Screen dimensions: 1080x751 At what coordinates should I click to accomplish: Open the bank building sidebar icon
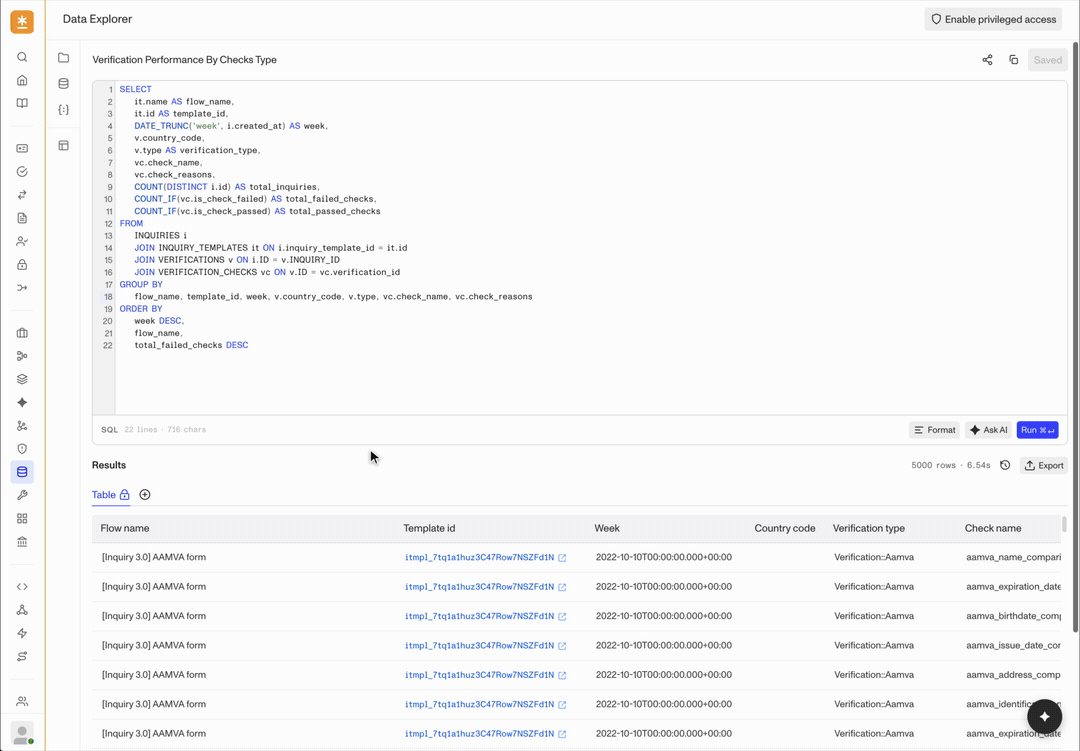point(22,542)
